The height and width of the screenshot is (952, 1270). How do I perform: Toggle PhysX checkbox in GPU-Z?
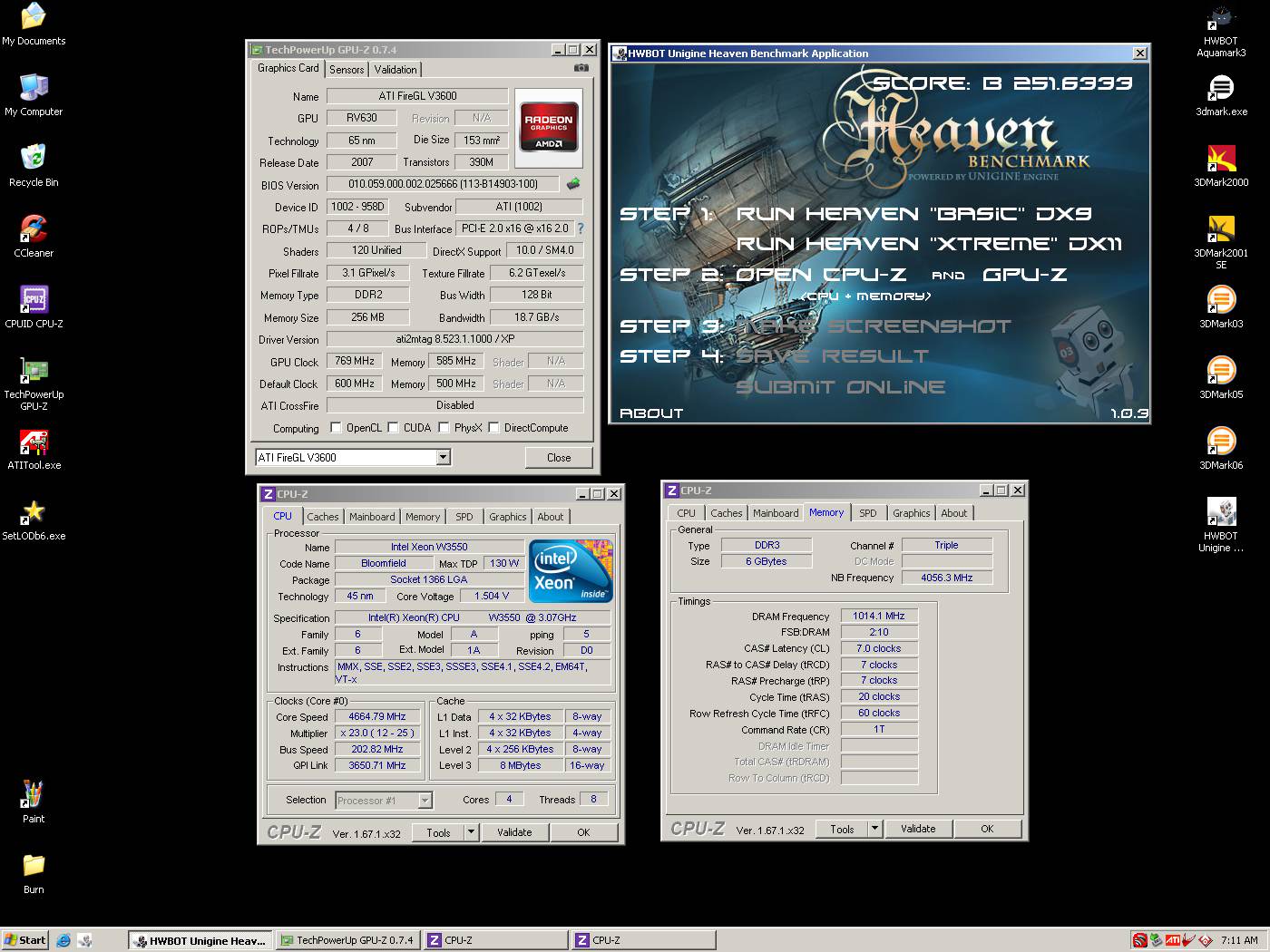click(444, 428)
